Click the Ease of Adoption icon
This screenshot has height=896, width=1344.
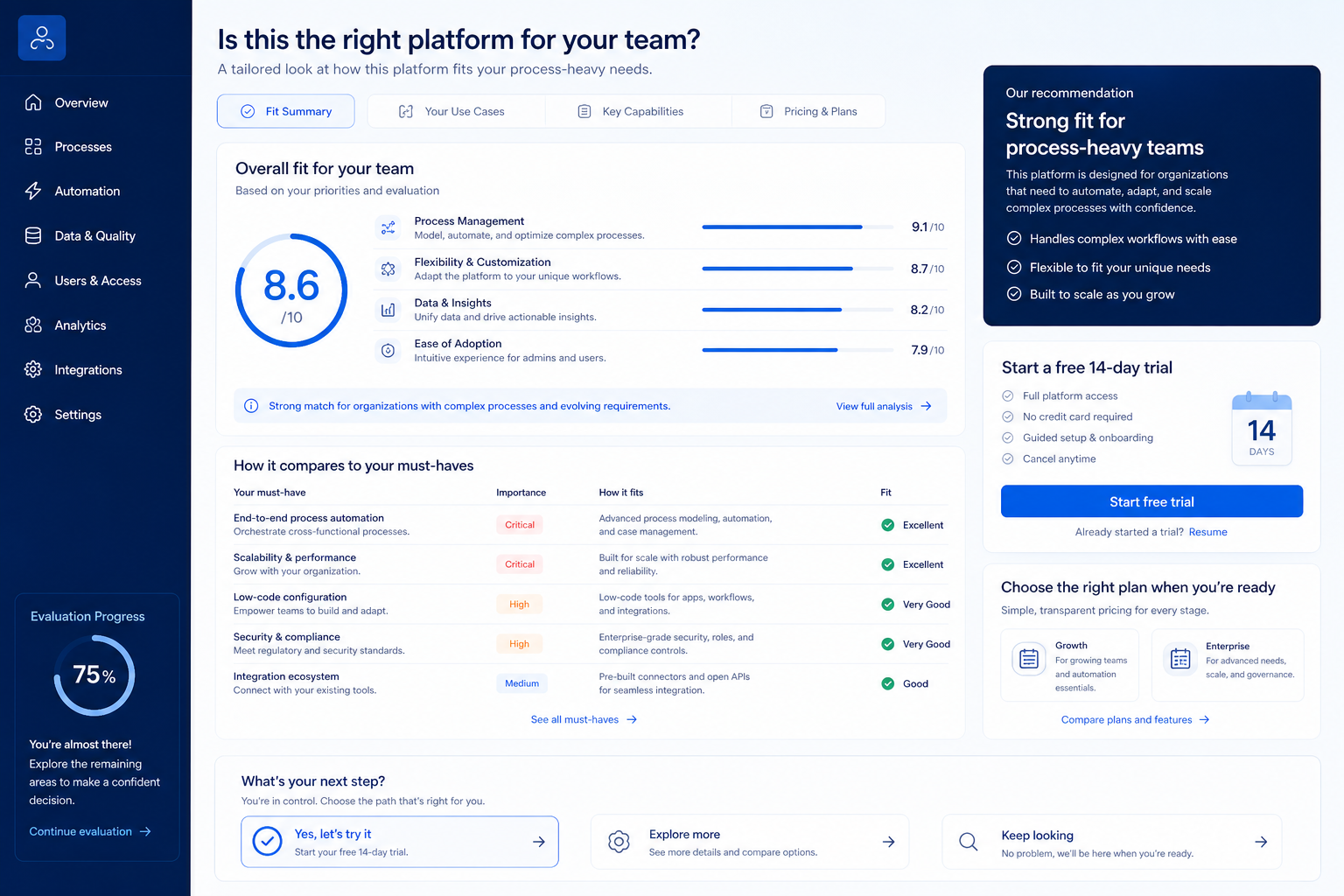click(388, 350)
